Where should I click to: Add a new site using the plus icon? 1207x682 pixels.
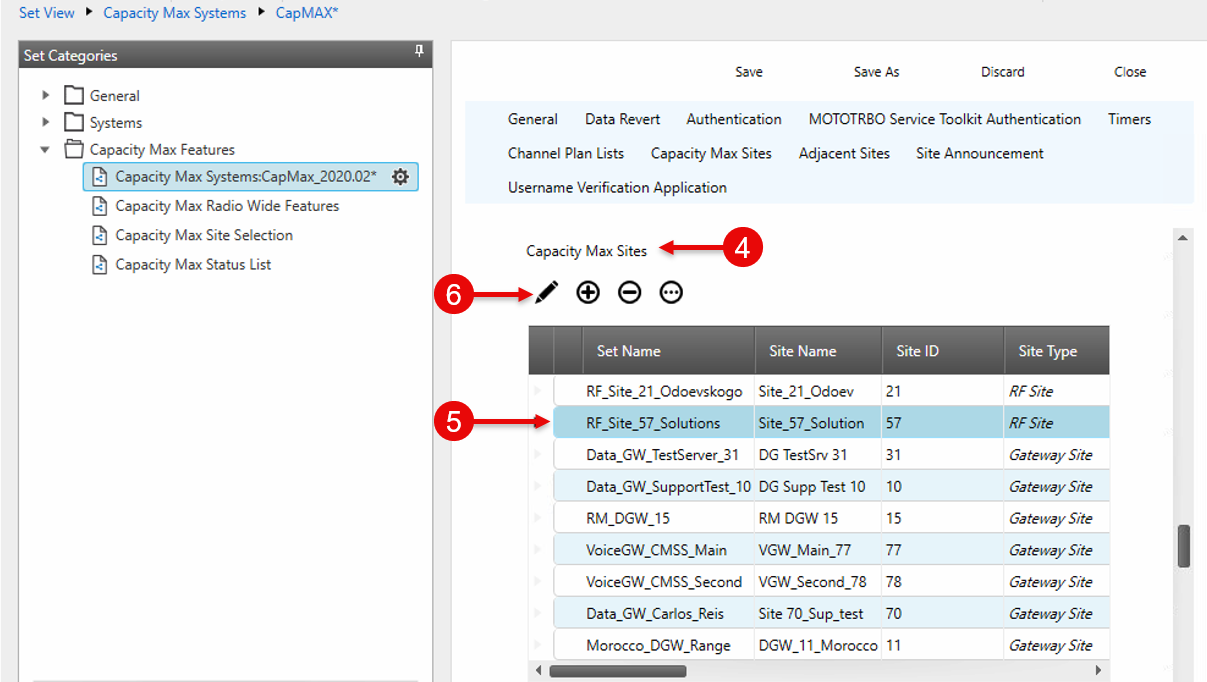tap(588, 292)
